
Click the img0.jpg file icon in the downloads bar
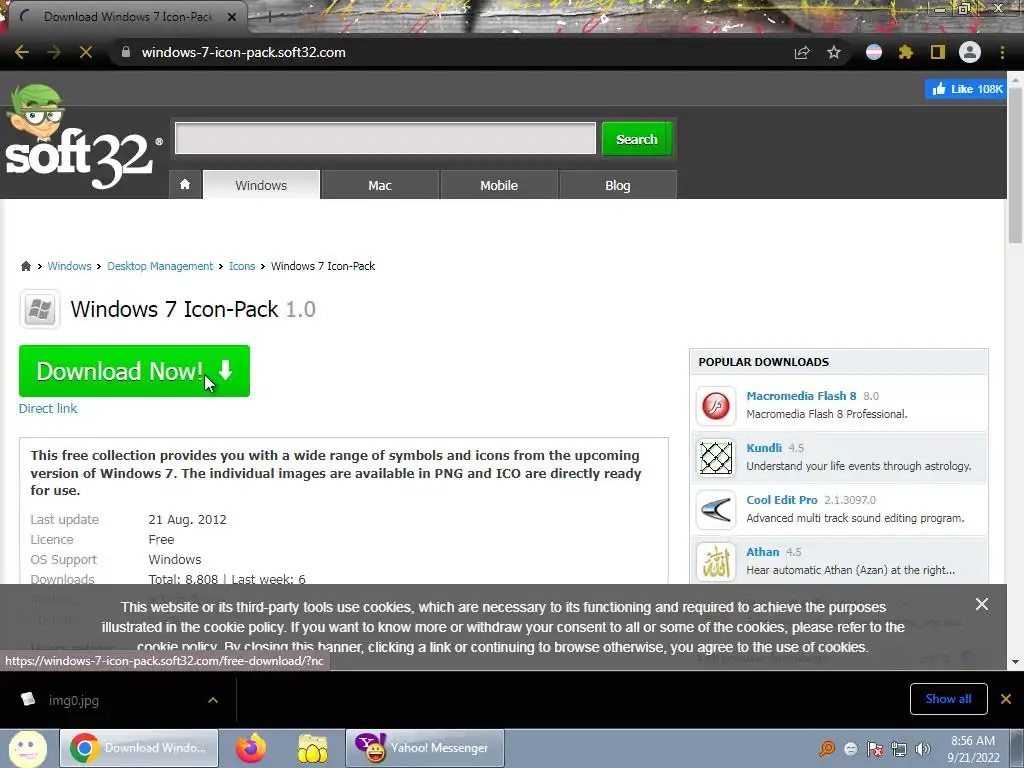tap(28, 699)
